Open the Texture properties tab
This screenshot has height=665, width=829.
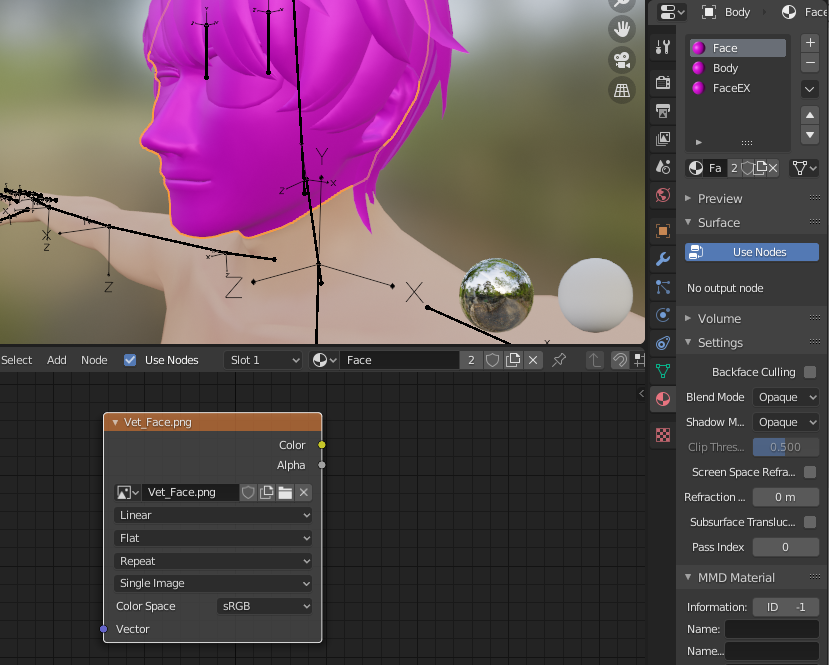[x=662, y=435]
